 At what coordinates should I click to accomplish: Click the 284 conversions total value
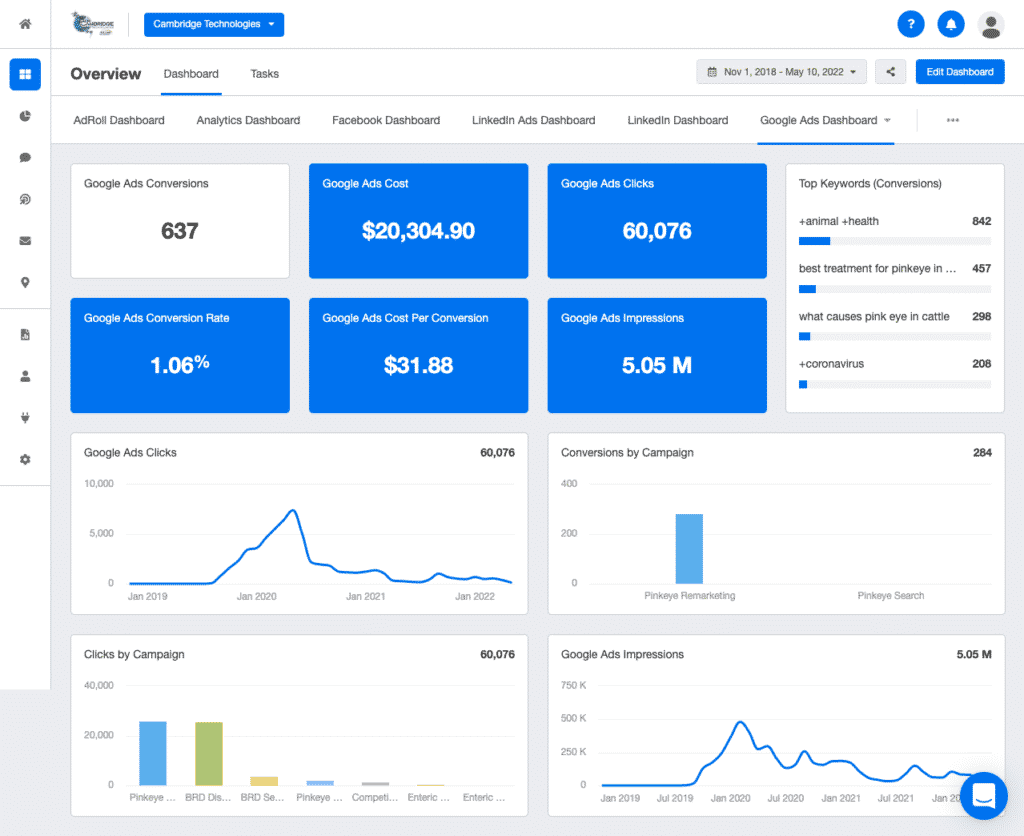[x=982, y=453]
